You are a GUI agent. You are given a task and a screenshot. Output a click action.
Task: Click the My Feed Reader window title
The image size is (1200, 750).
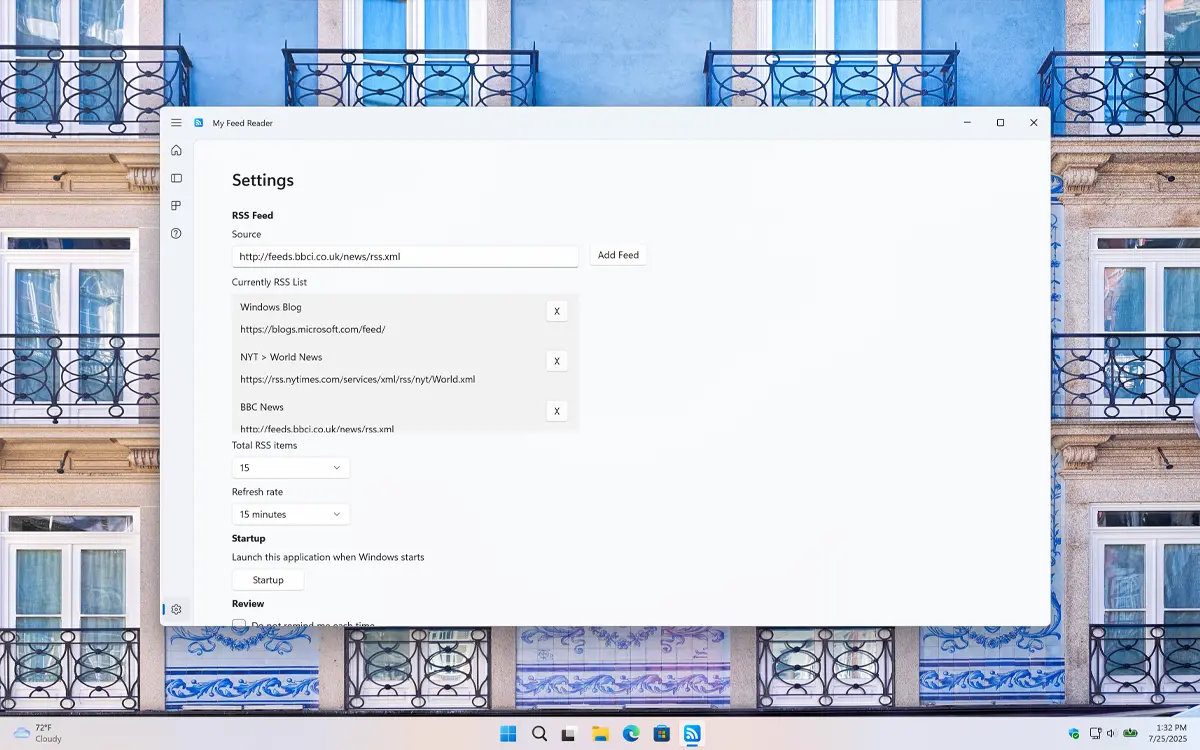[243, 123]
